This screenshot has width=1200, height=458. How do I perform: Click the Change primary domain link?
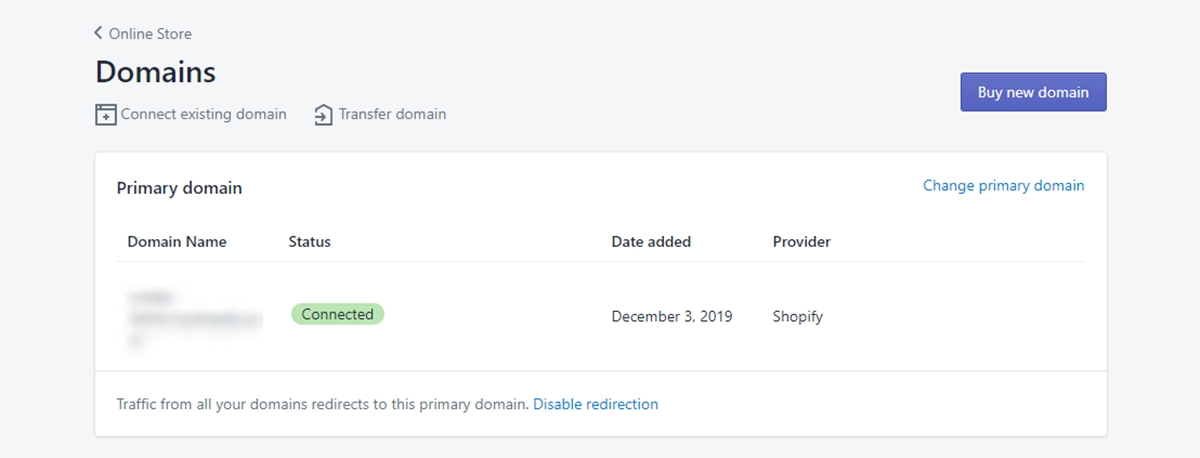tap(1003, 185)
